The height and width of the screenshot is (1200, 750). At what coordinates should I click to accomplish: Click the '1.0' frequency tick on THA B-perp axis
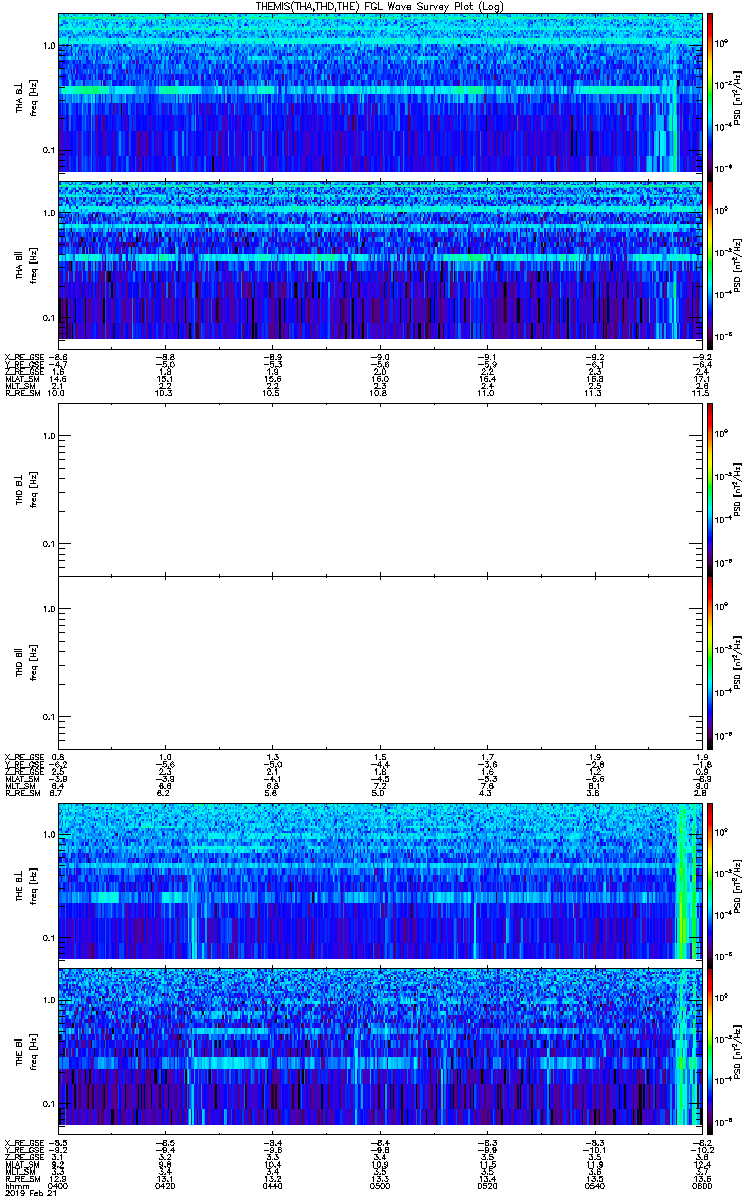pyautogui.click(x=48, y=46)
